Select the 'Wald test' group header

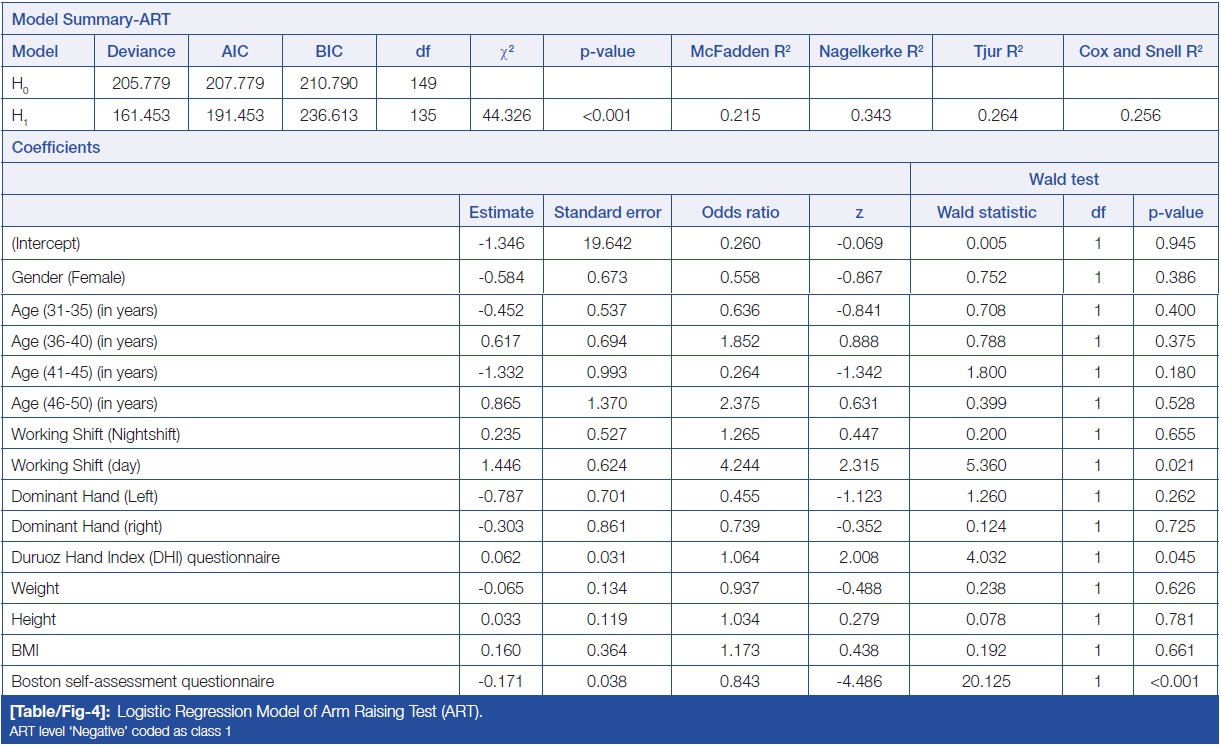[x=1064, y=180]
